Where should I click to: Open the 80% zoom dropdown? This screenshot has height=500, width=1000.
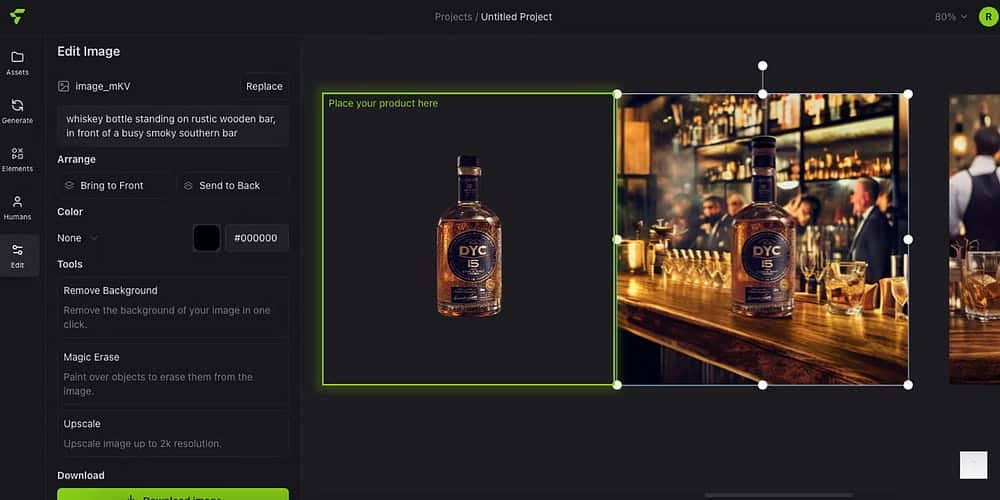coord(951,17)
